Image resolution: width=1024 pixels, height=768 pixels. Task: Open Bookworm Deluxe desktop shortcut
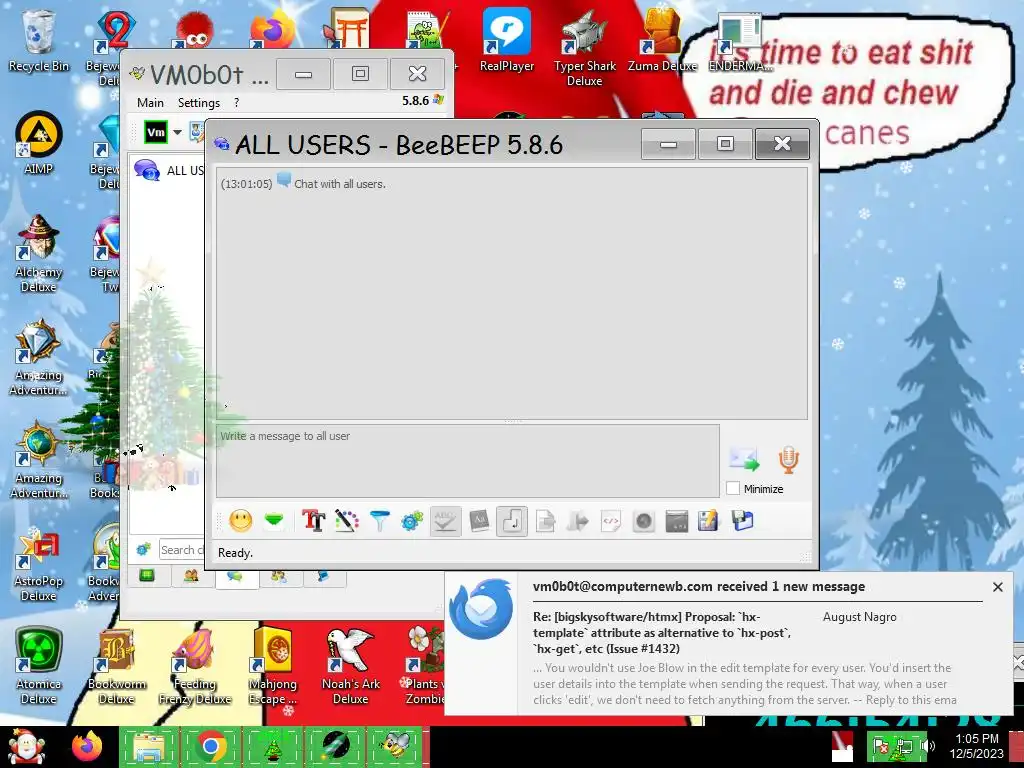click(x=117, y=665)
